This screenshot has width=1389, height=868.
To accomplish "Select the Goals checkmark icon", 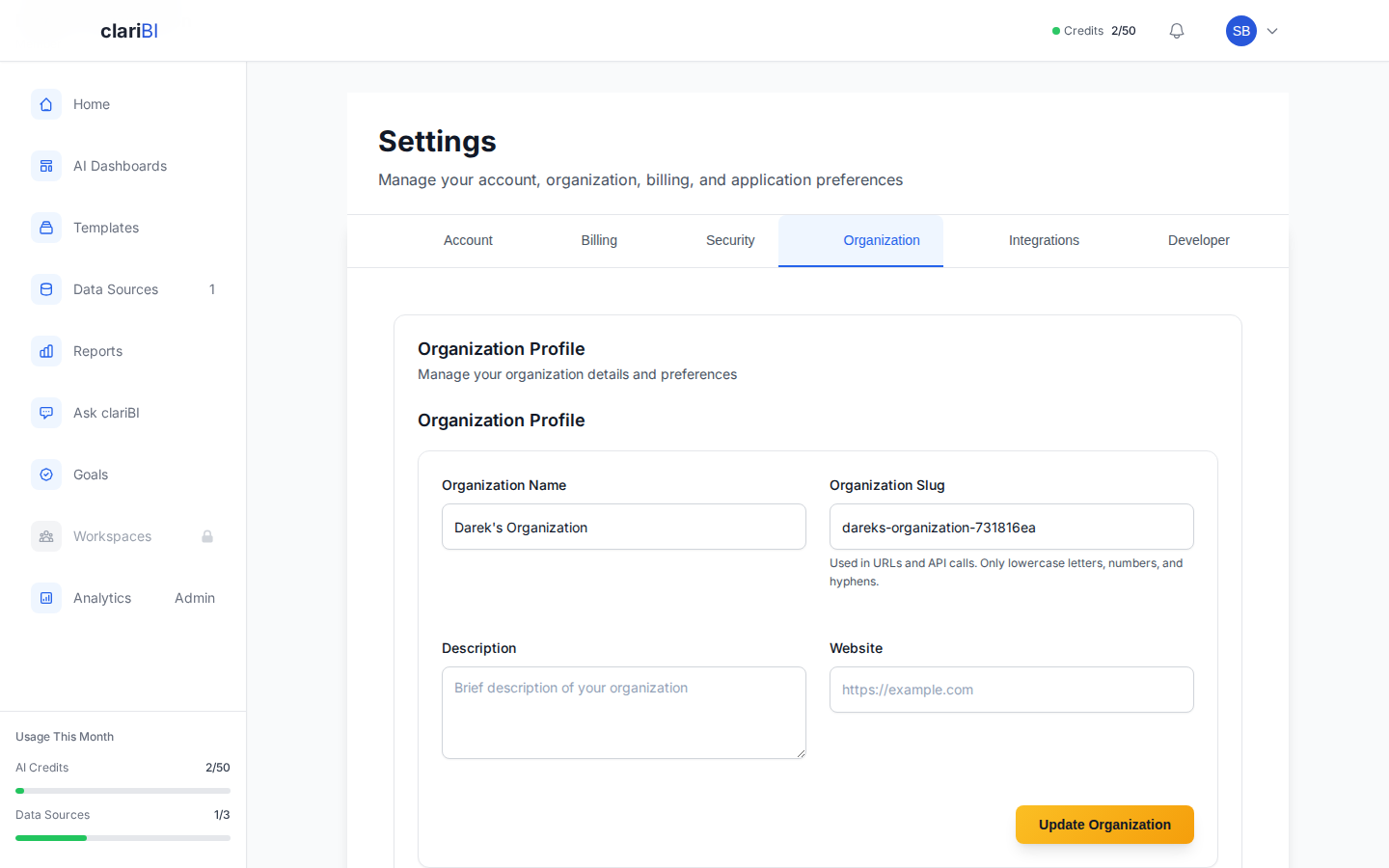I will pos(46,475).
